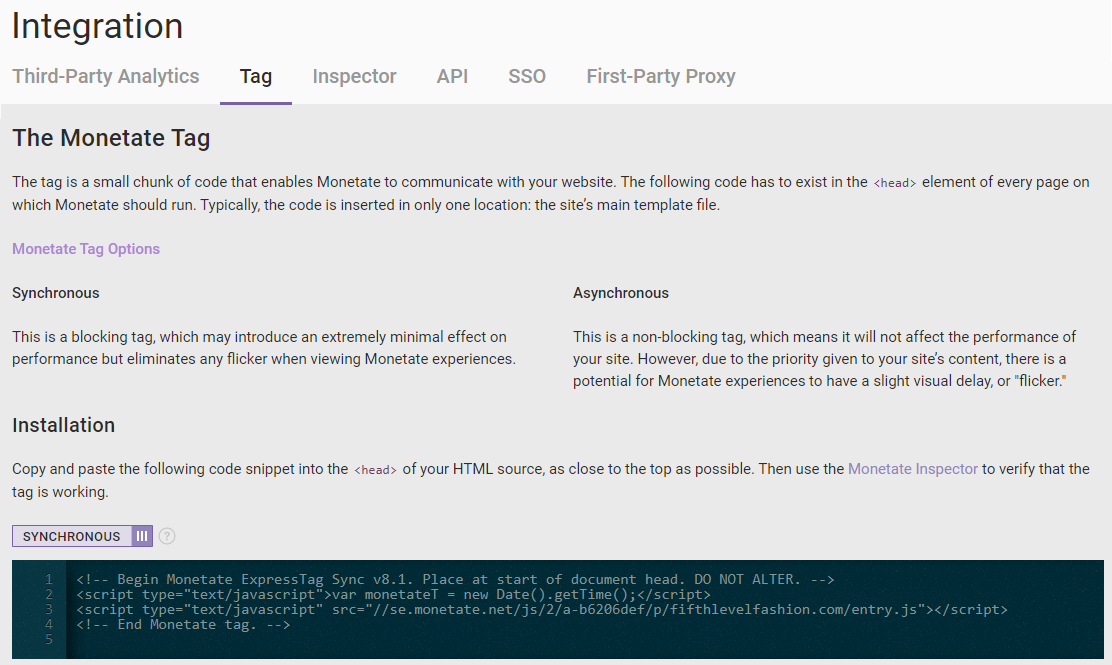The height and width of the screenshot is (665, 1112).
Task: Toggle the SYNCHRONOUS tag switch
Action: pyautogui.click(x=82, y=536)
